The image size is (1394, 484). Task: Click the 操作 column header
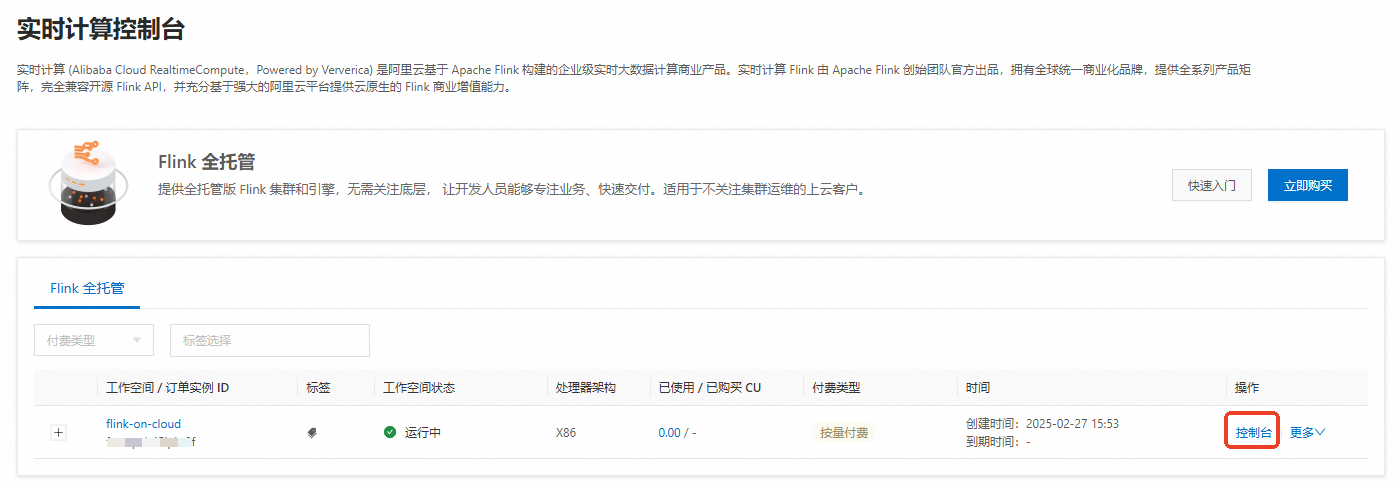pyautogui.click(x=1247, y=387)
